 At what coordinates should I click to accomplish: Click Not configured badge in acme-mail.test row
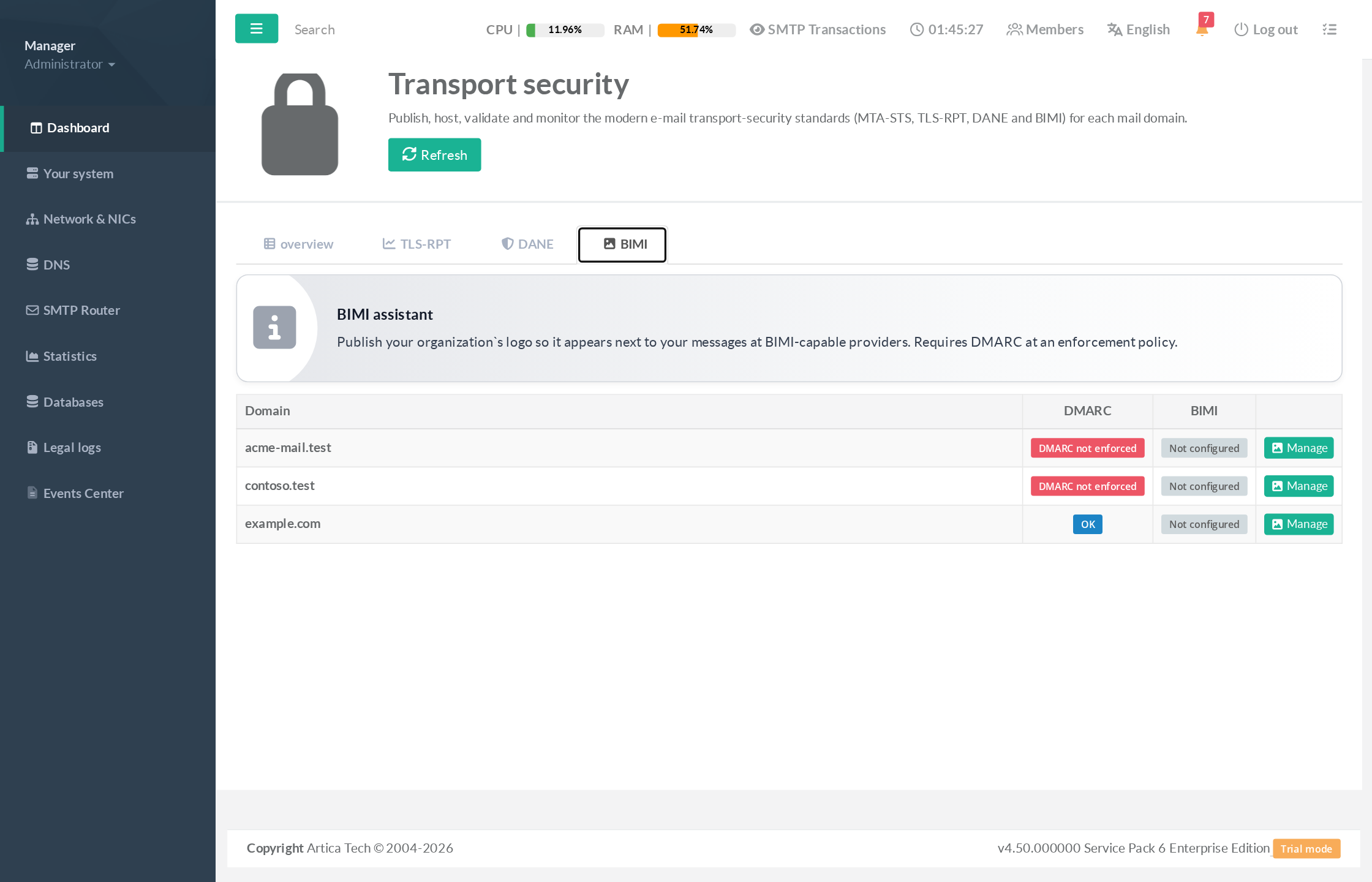coord(1204,448)
